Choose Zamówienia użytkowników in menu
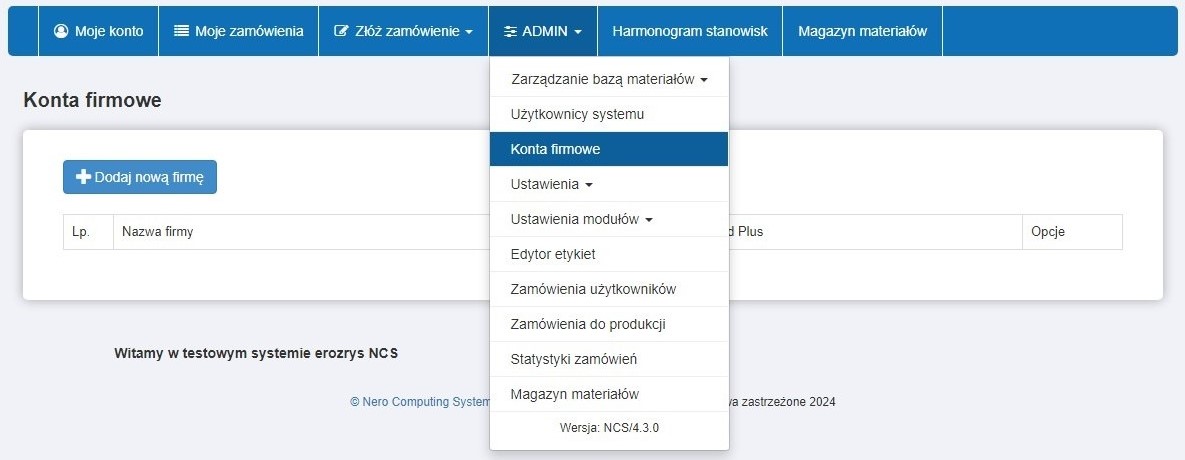The image size is (1185, 460). click(x=593, y=289)
